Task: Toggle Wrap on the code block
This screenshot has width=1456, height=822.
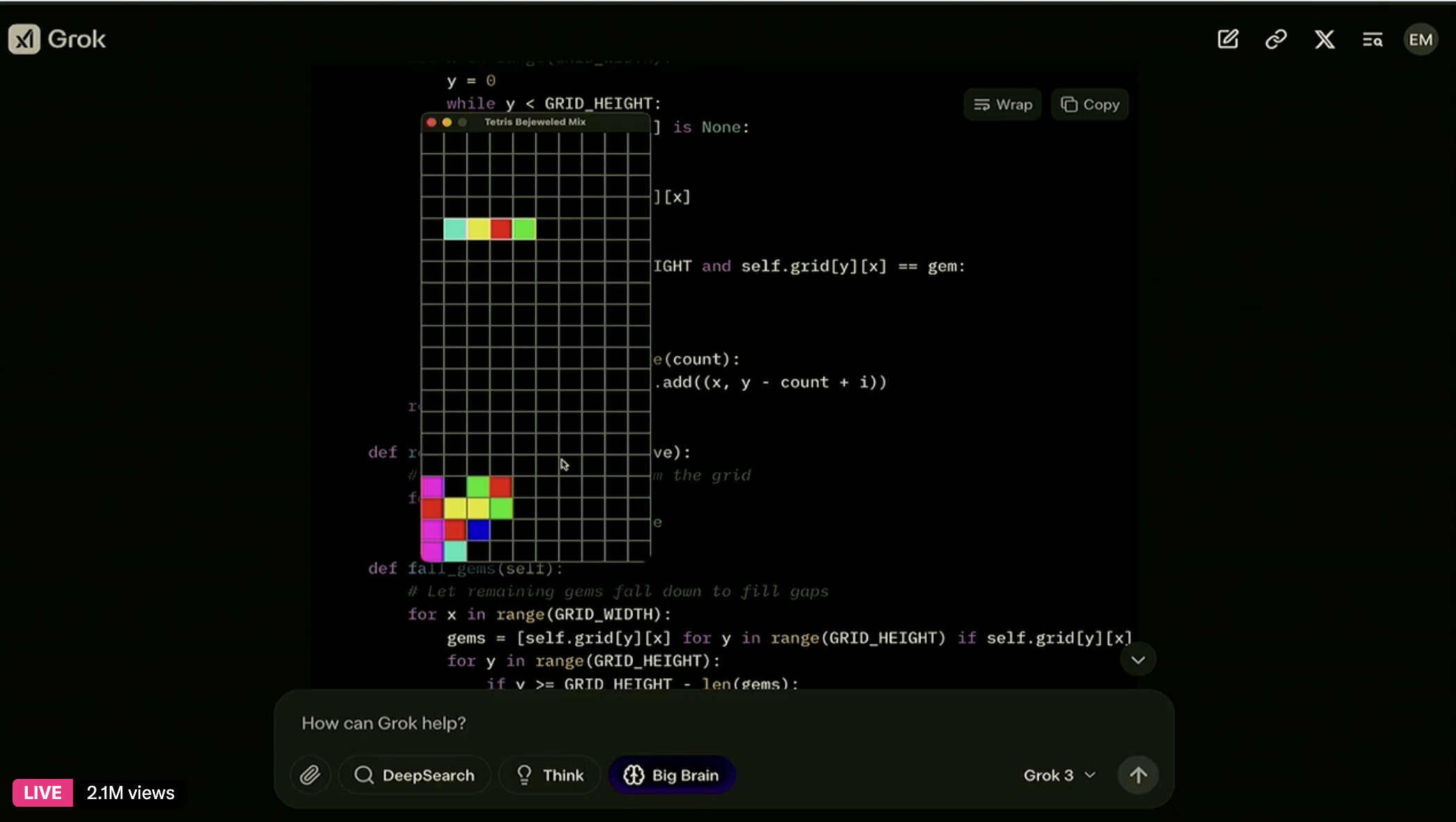Action: 1002,105
